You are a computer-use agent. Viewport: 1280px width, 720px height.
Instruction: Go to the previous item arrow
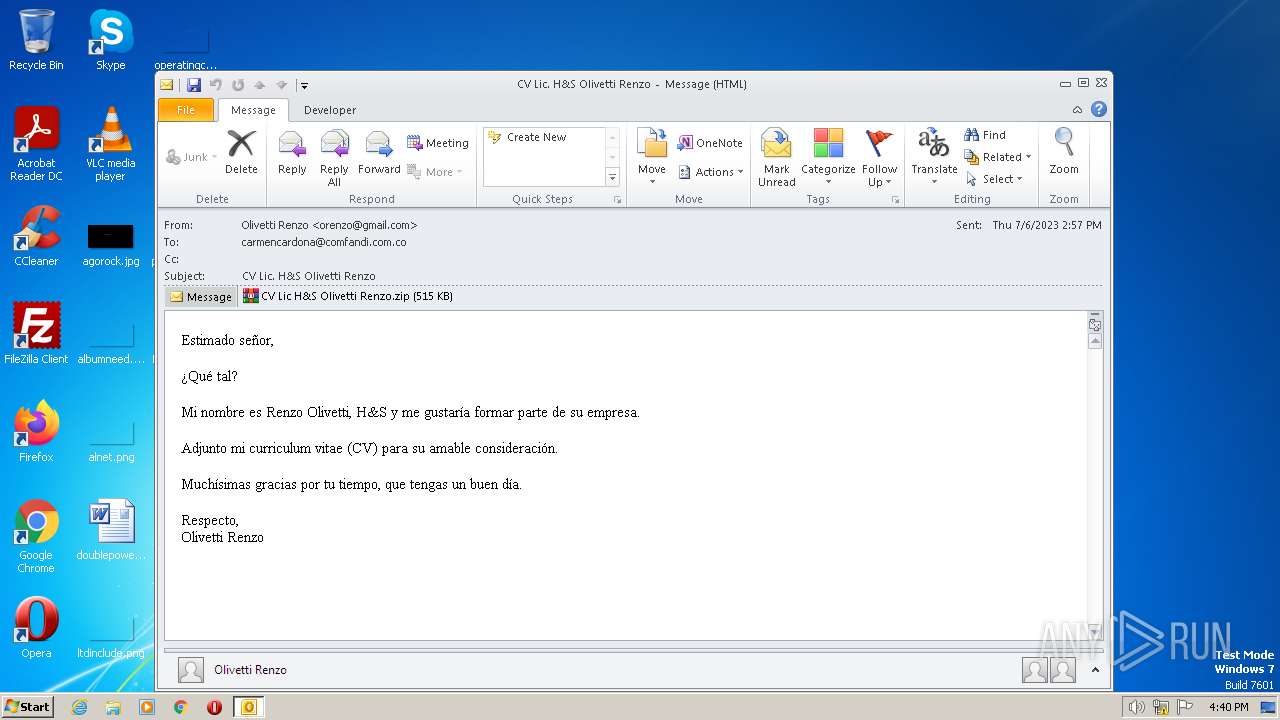(260, 85)
